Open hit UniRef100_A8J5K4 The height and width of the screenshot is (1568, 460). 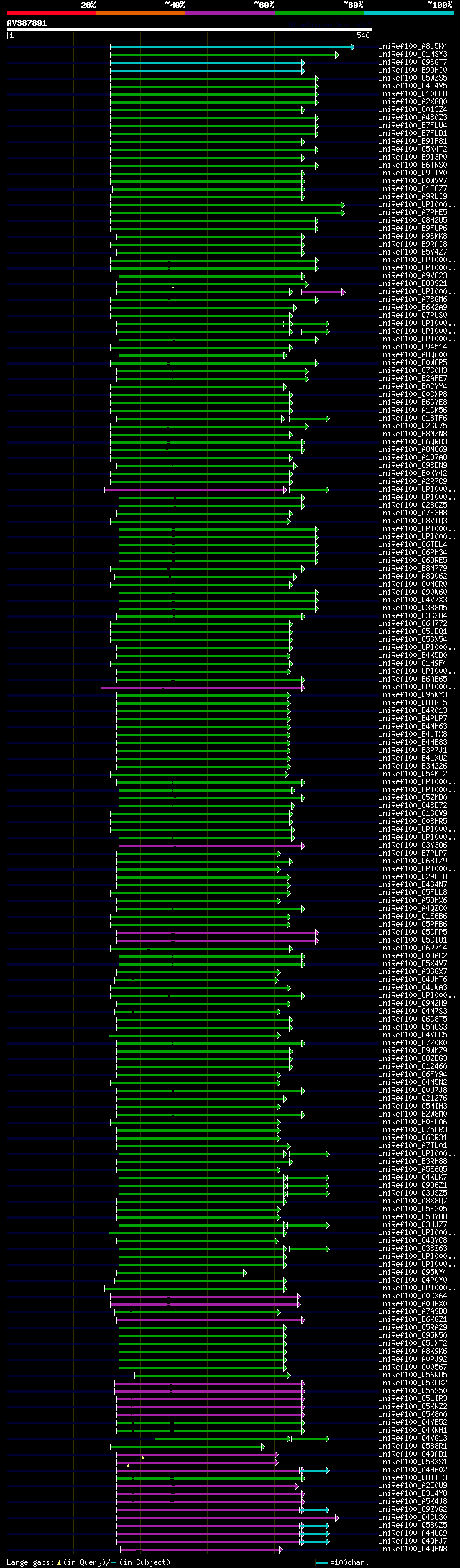413,47
